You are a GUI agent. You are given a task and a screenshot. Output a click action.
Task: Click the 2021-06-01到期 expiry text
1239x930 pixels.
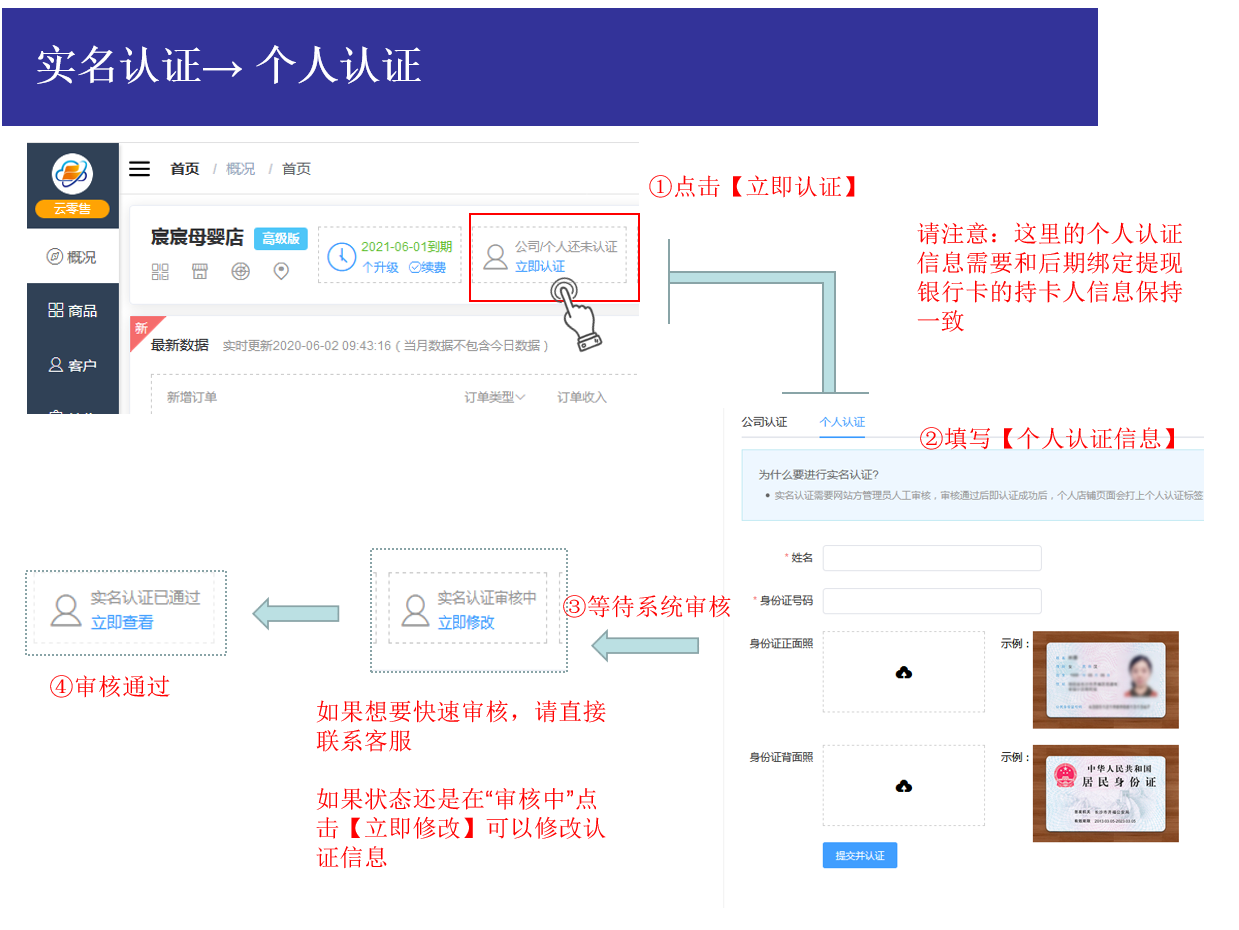click(407, 247)
